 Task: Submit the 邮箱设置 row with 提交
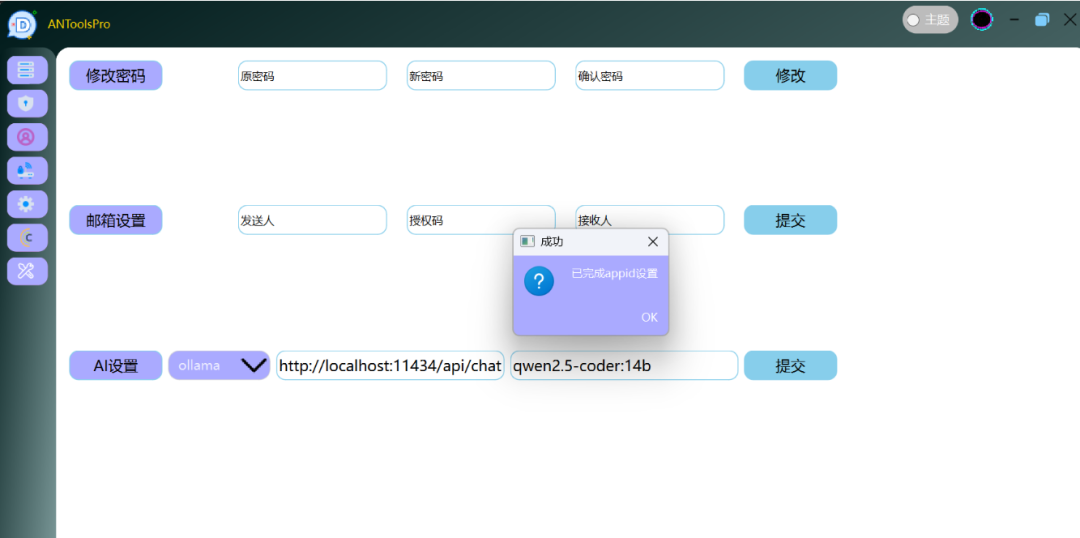tap(790, 220)
